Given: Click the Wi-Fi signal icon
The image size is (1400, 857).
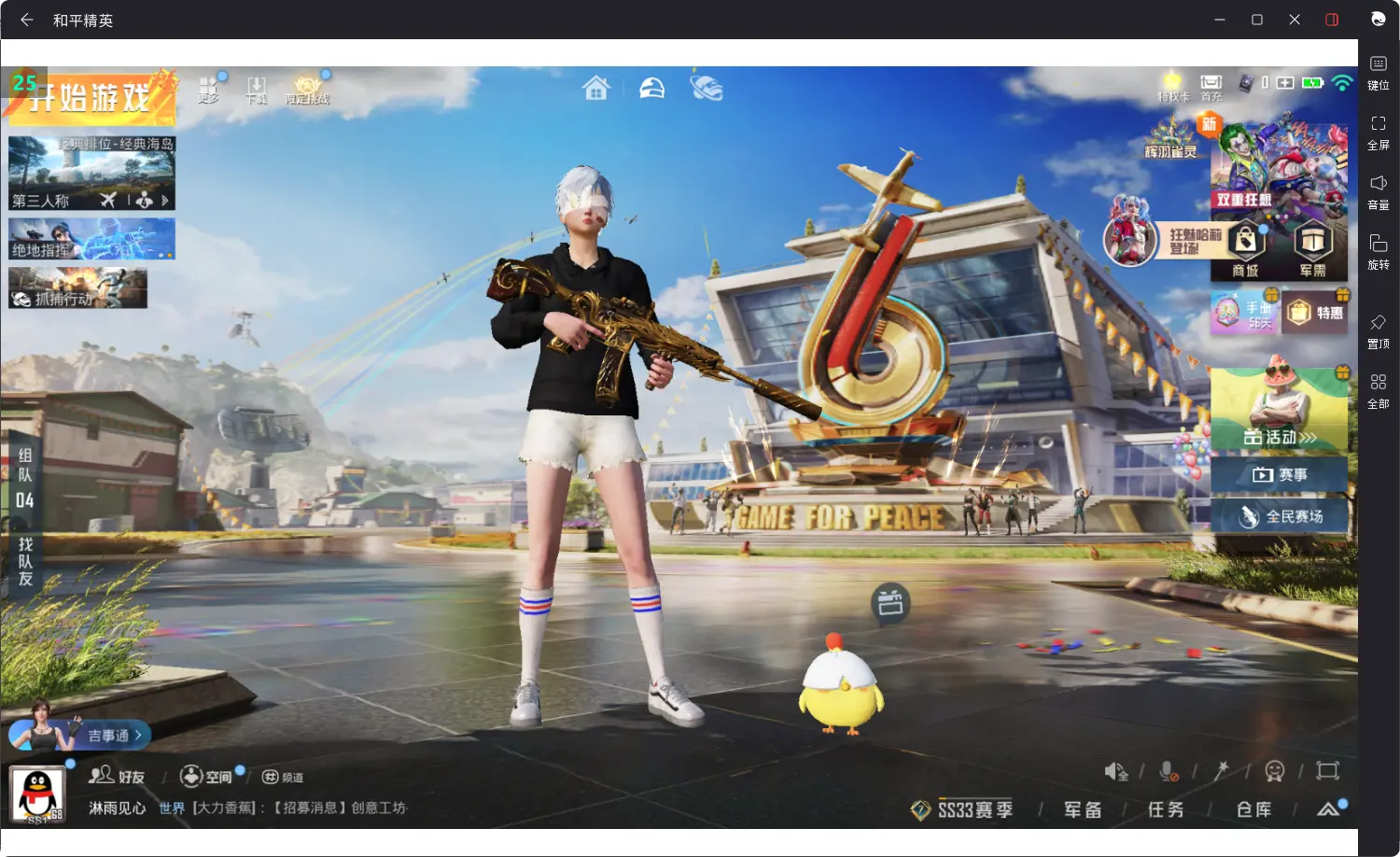Looking at the screenshot, I should (x=1342, y=83).
